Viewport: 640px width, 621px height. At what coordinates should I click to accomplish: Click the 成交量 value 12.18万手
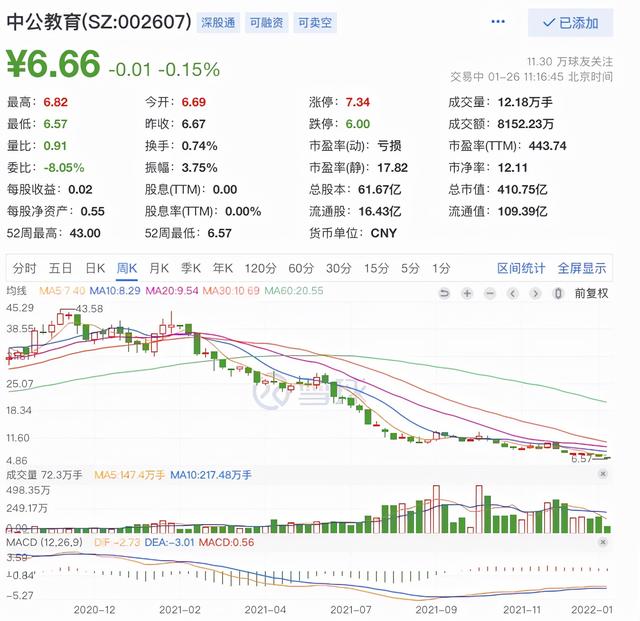525,102
